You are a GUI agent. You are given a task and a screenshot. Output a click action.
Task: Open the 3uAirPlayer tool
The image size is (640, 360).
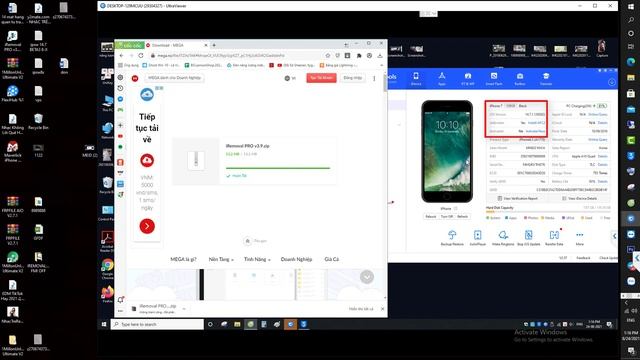(x=478, y=238)
